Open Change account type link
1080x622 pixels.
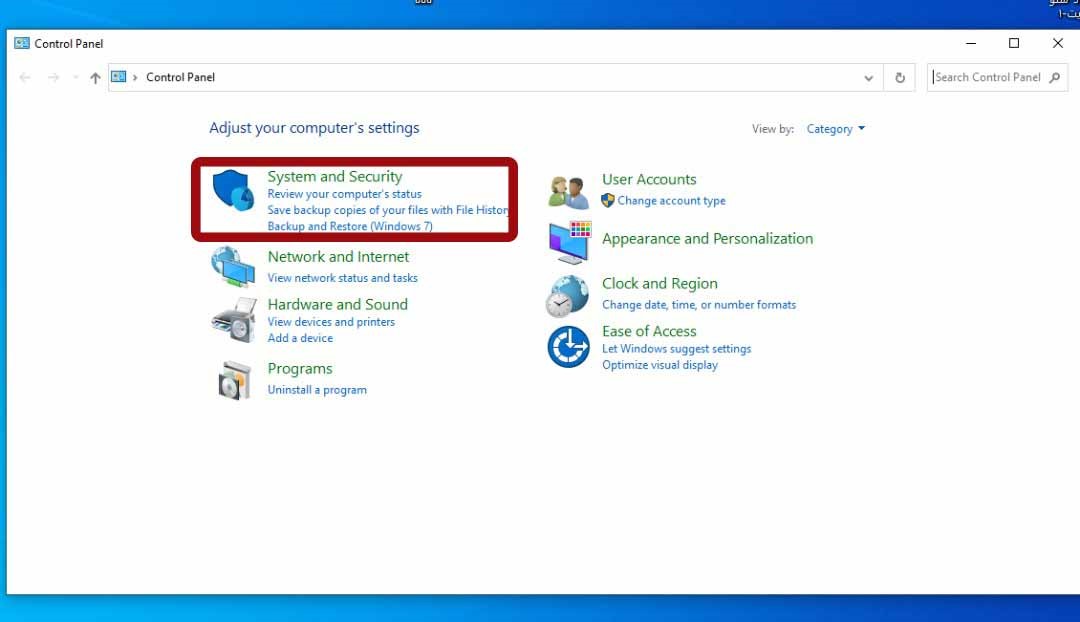(671, 201)
